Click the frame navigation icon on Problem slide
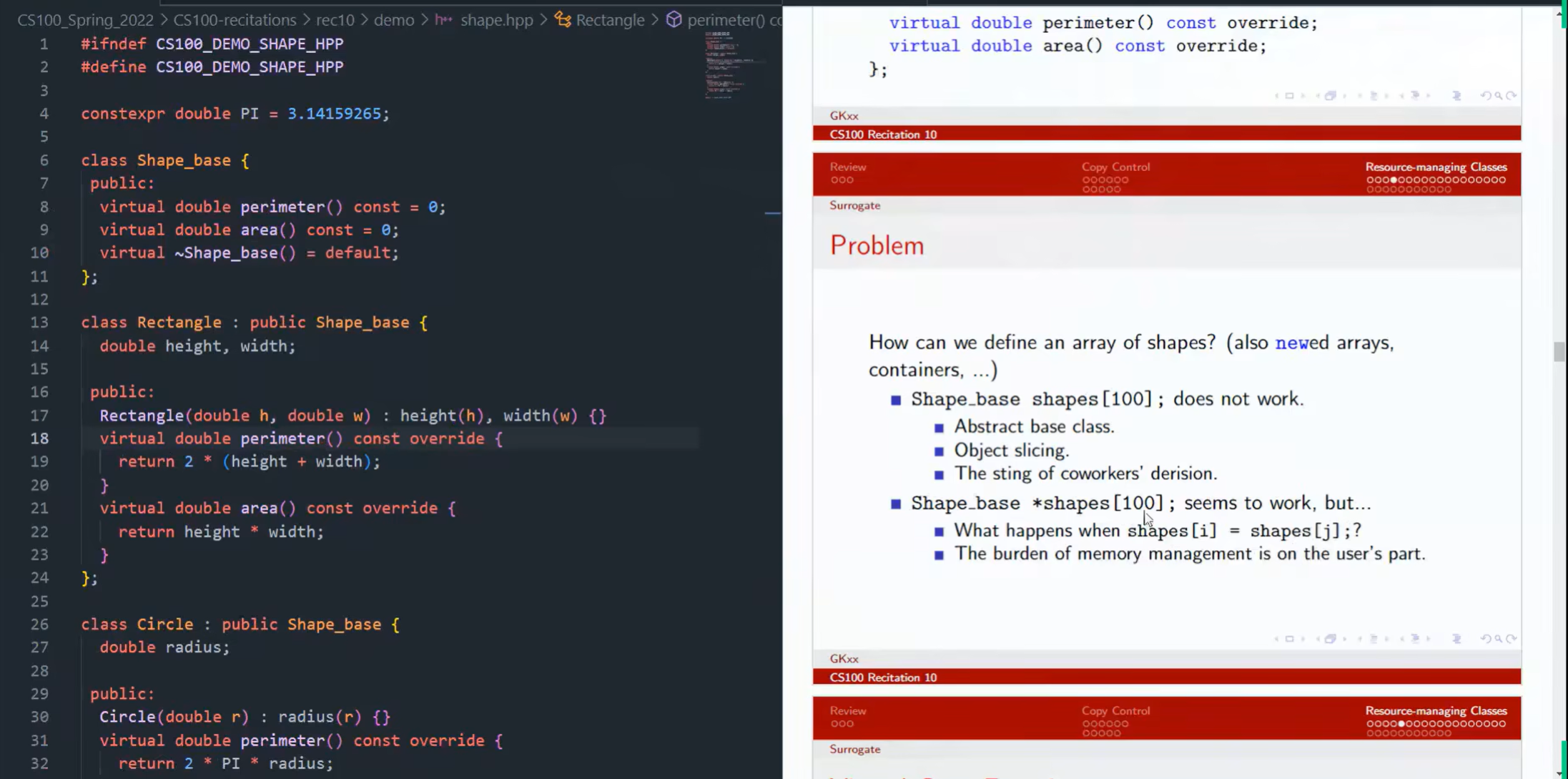 pos(1330,639)
